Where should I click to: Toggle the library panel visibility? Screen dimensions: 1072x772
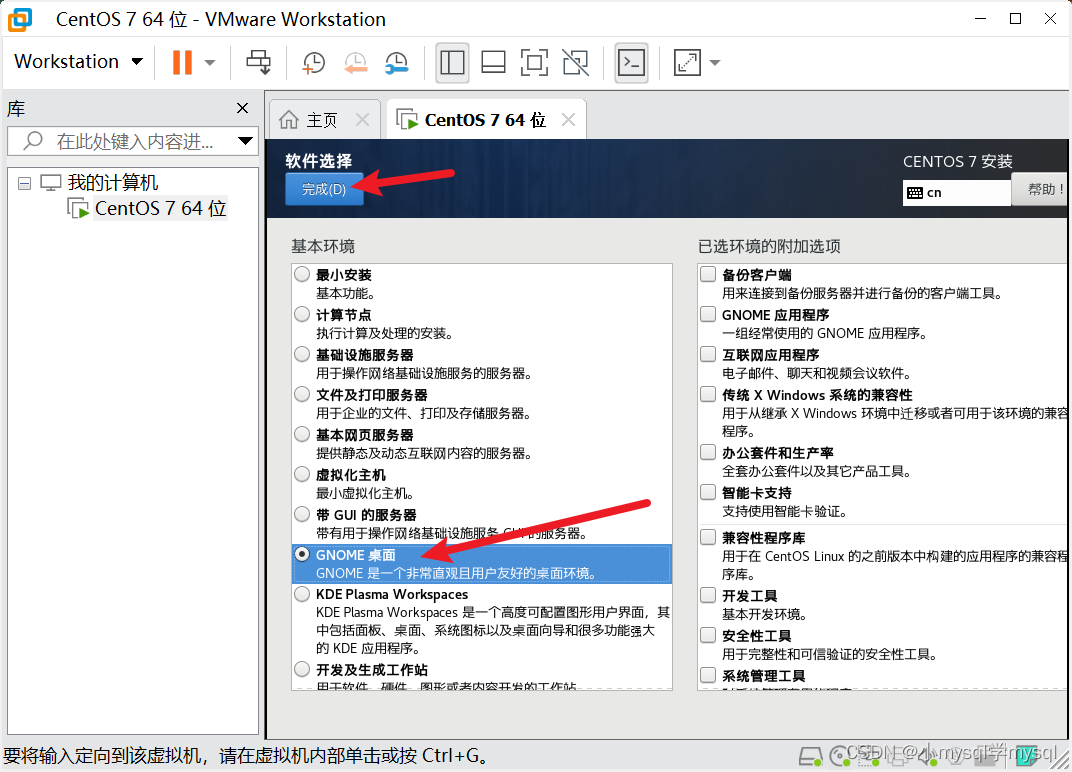coord(452,62)
